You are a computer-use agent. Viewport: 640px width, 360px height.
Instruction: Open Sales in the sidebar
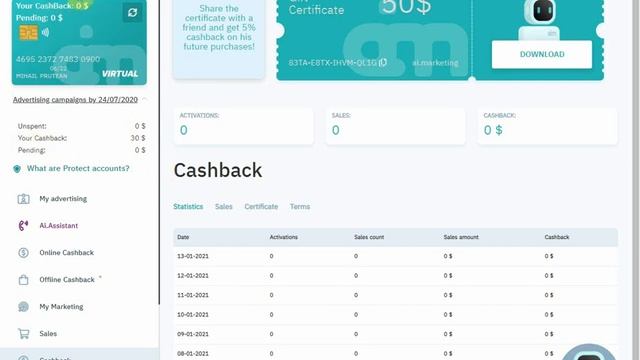(48, 333)
